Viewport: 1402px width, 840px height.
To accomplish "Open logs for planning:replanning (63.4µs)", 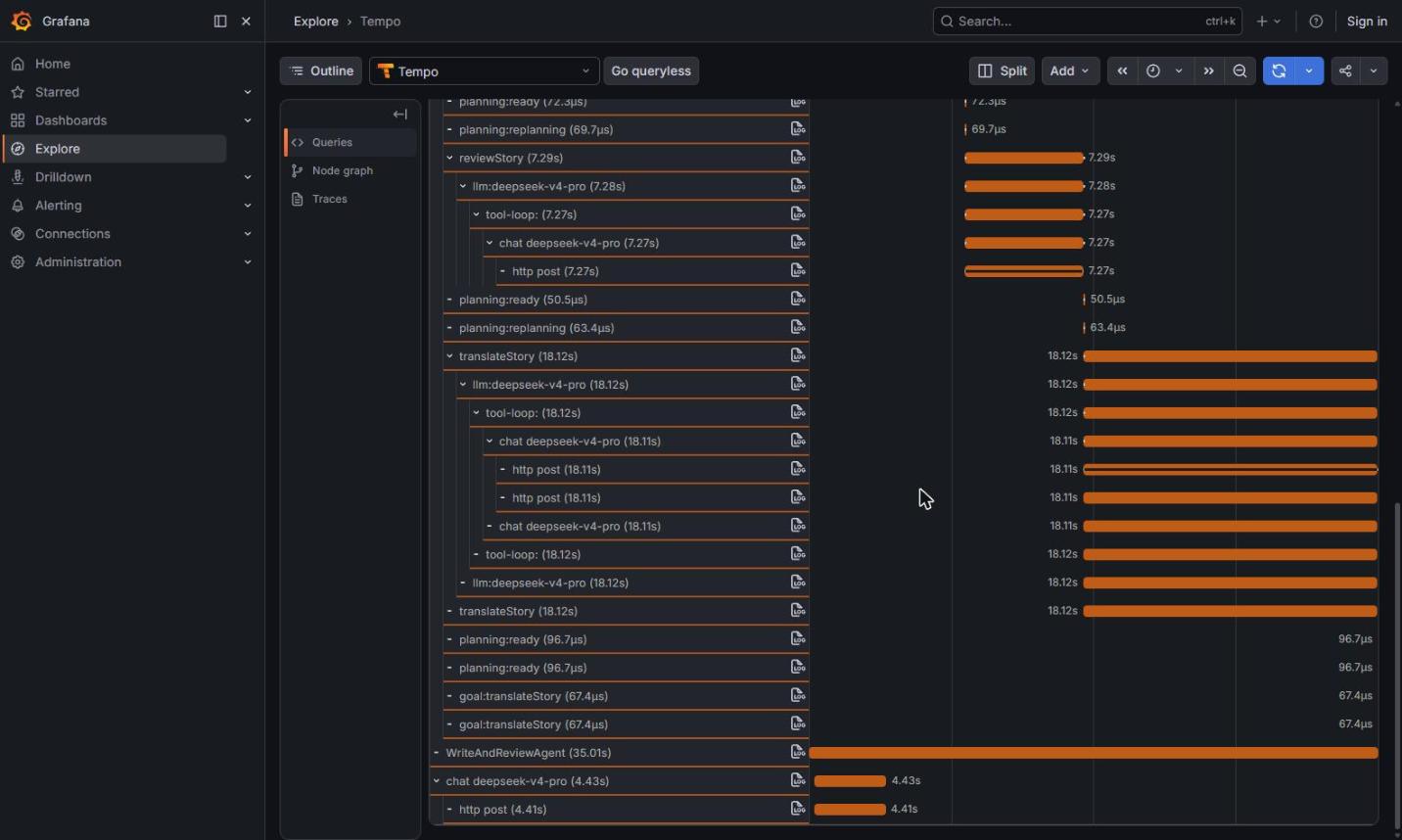I will coord(798,327).
